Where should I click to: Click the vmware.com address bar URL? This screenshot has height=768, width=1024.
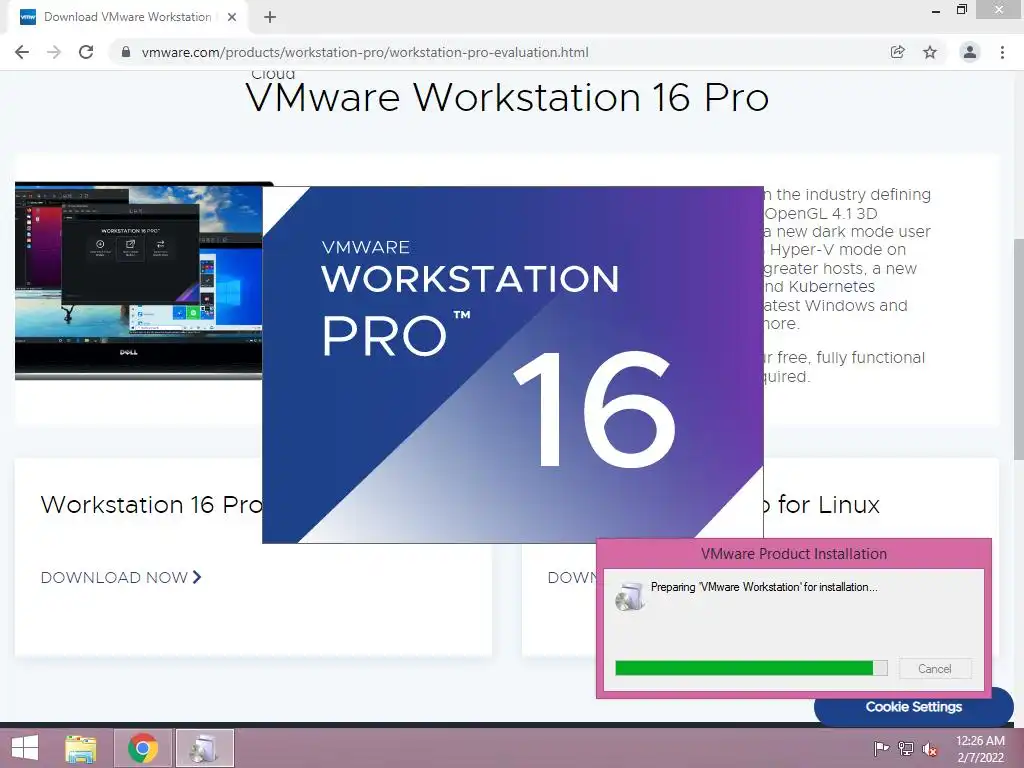(365, 52)
